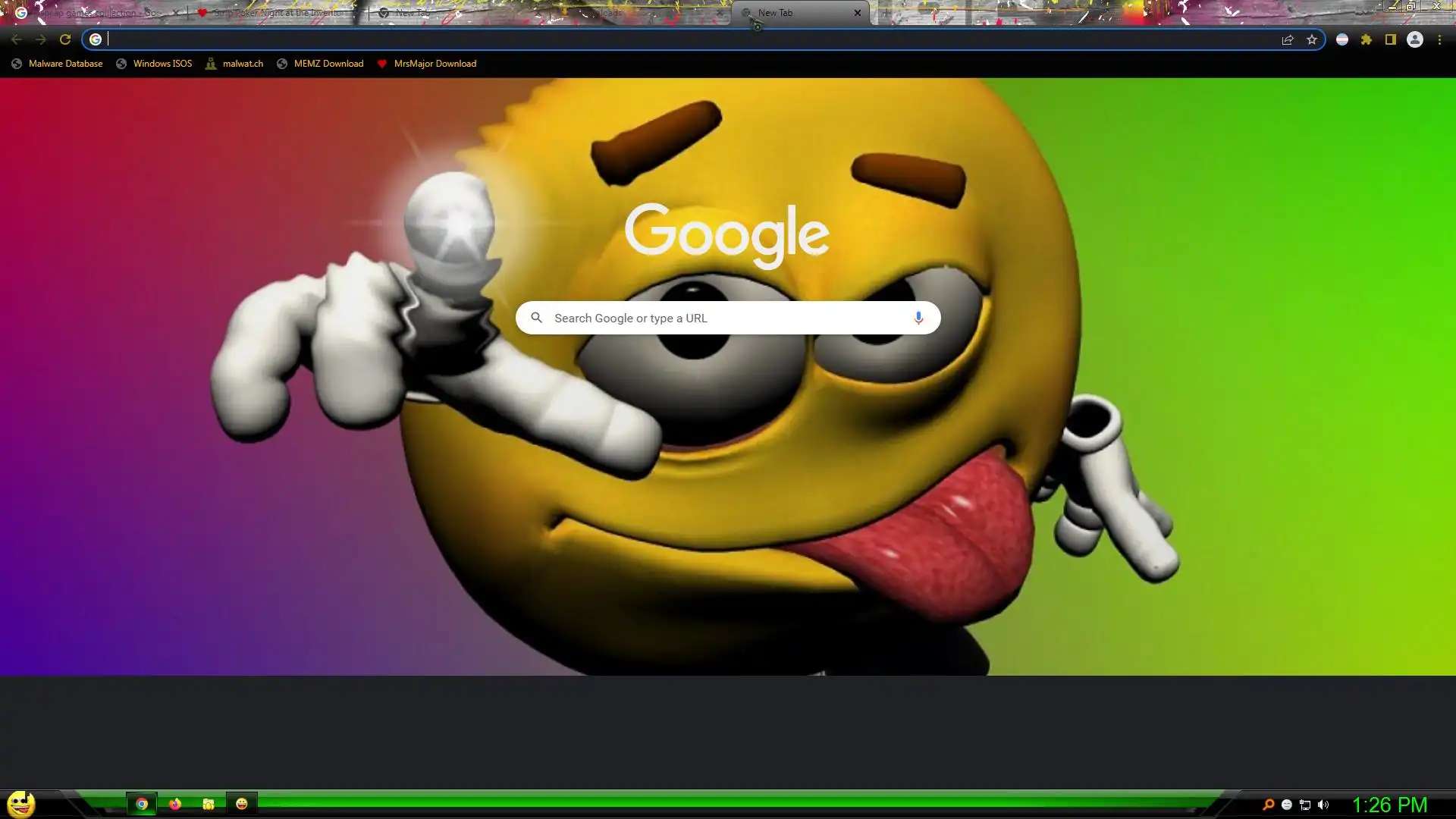Open the profile avatar icon

click(1415, 39)
